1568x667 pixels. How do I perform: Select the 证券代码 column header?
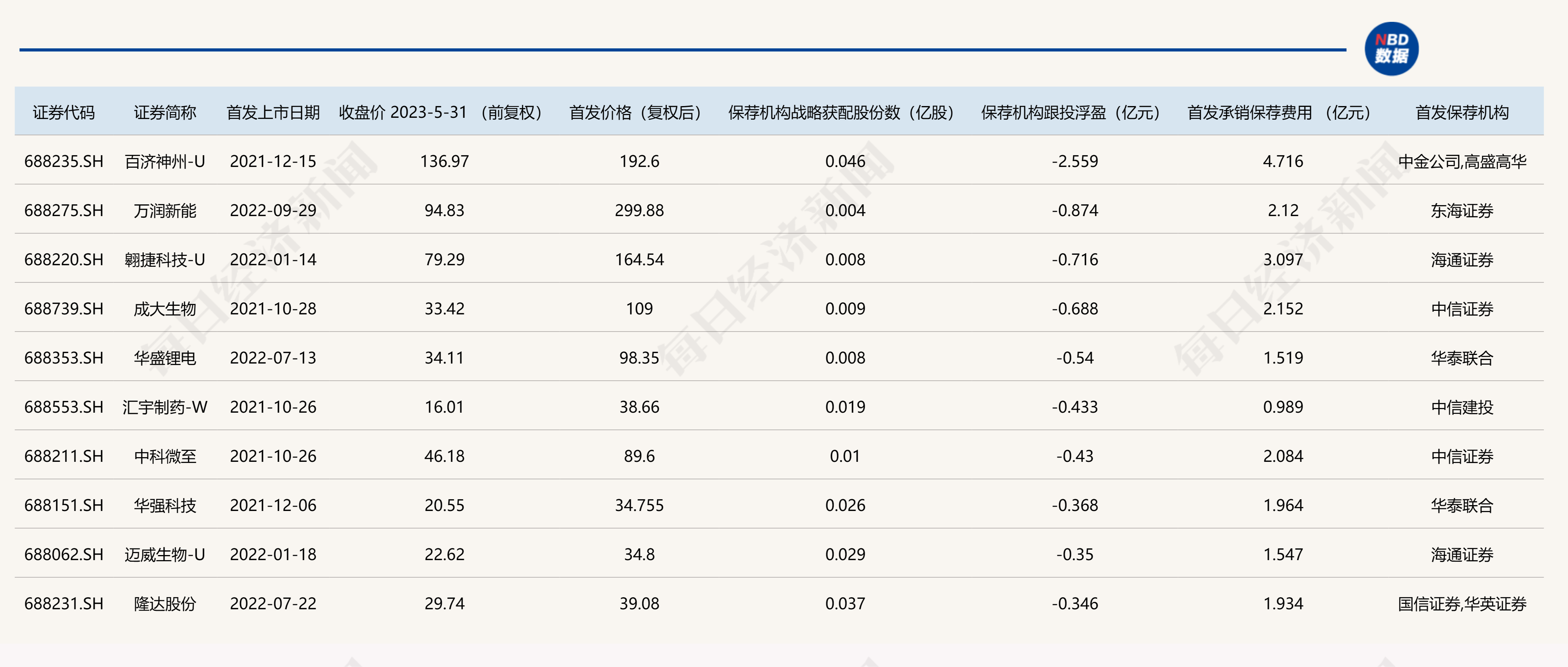click(64, 113)
